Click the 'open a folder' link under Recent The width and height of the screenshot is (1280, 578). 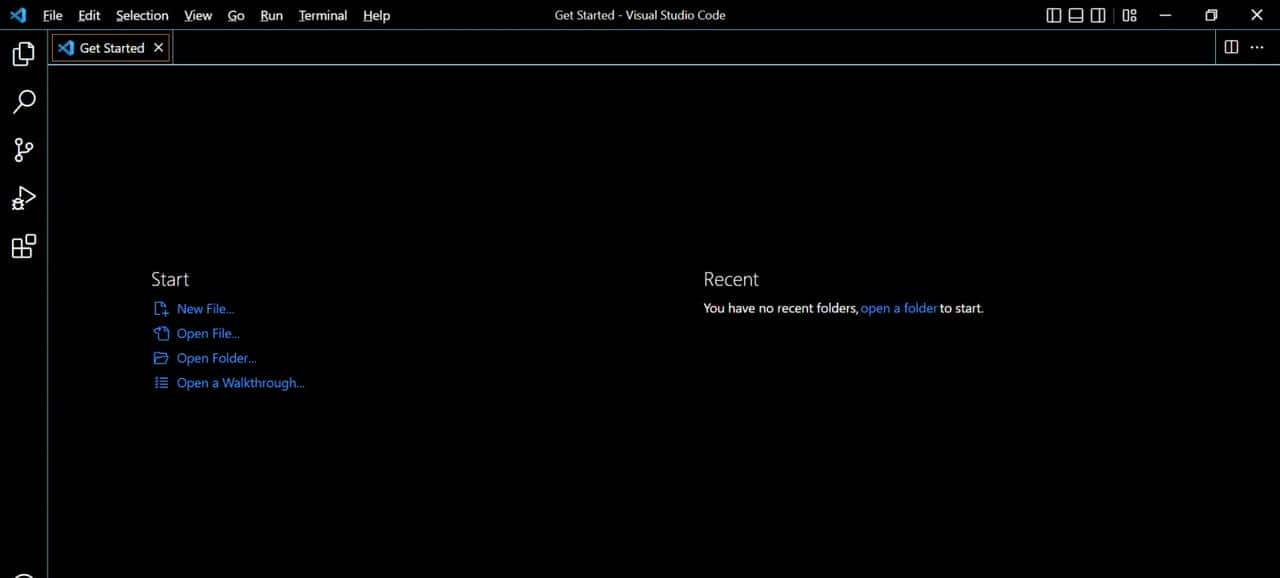(x=898, y=308)
